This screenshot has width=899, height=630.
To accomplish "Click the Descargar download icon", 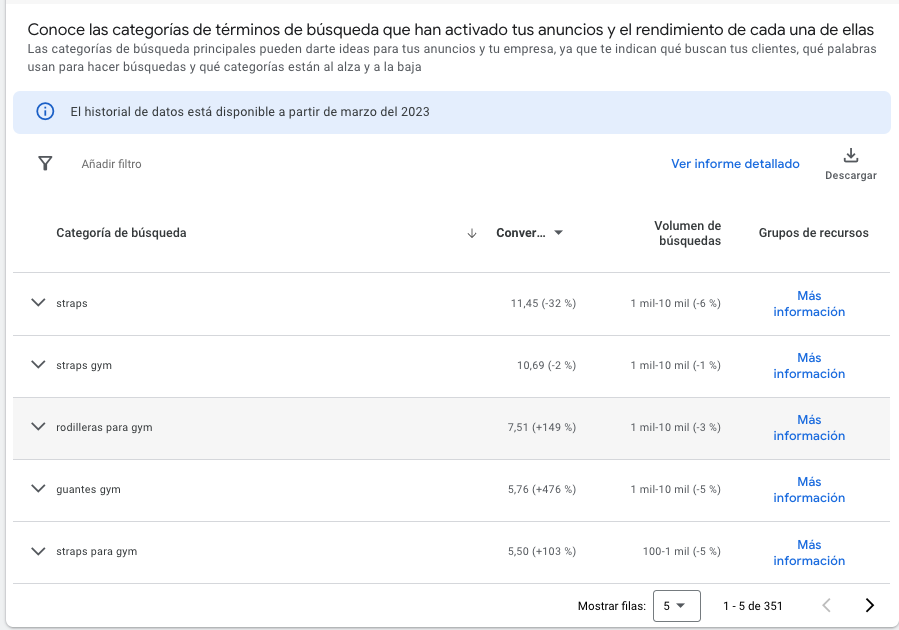I will pos(851,157).
